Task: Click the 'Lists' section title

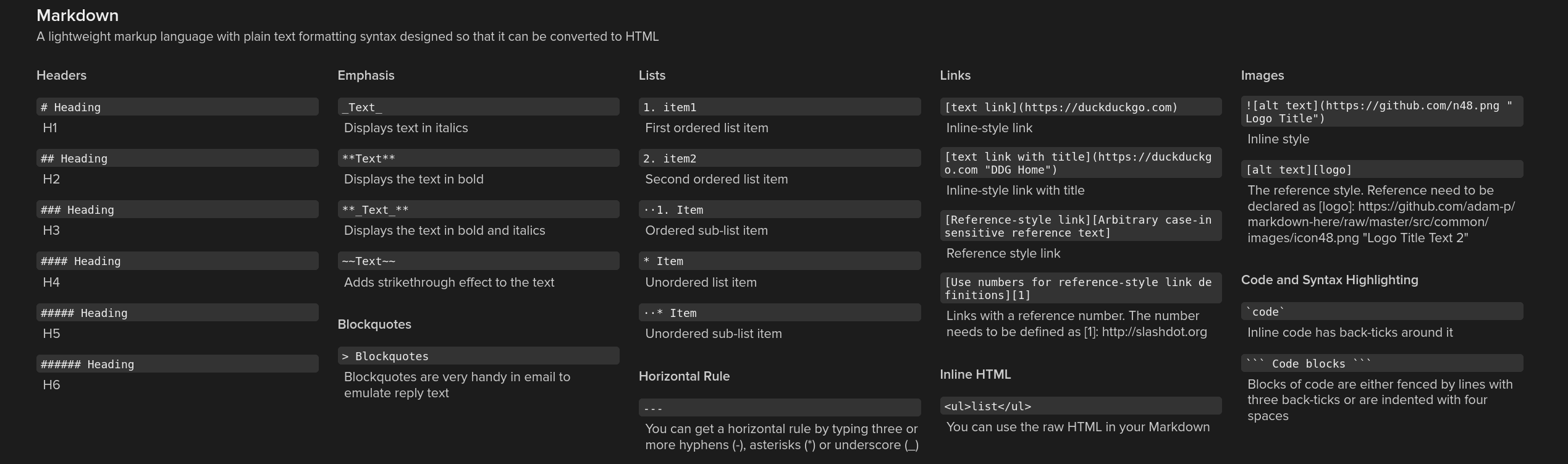Action: (x=652, y=75)
